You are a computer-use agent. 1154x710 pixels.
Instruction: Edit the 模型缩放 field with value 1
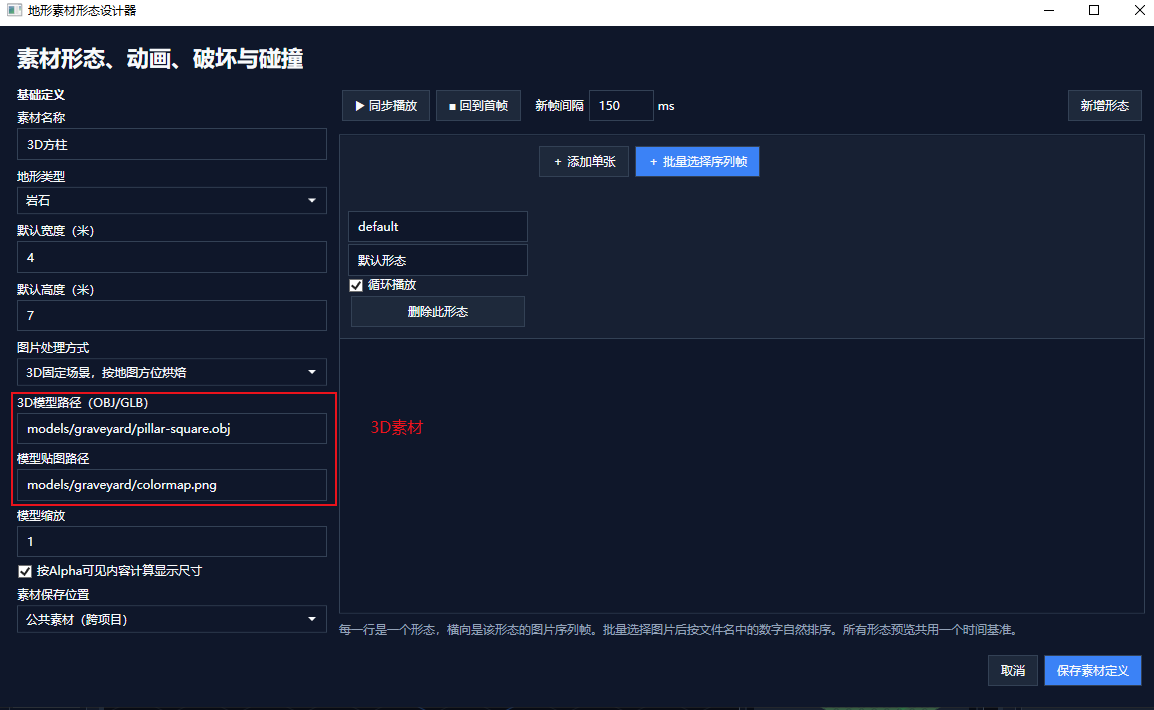coord(171,542)
